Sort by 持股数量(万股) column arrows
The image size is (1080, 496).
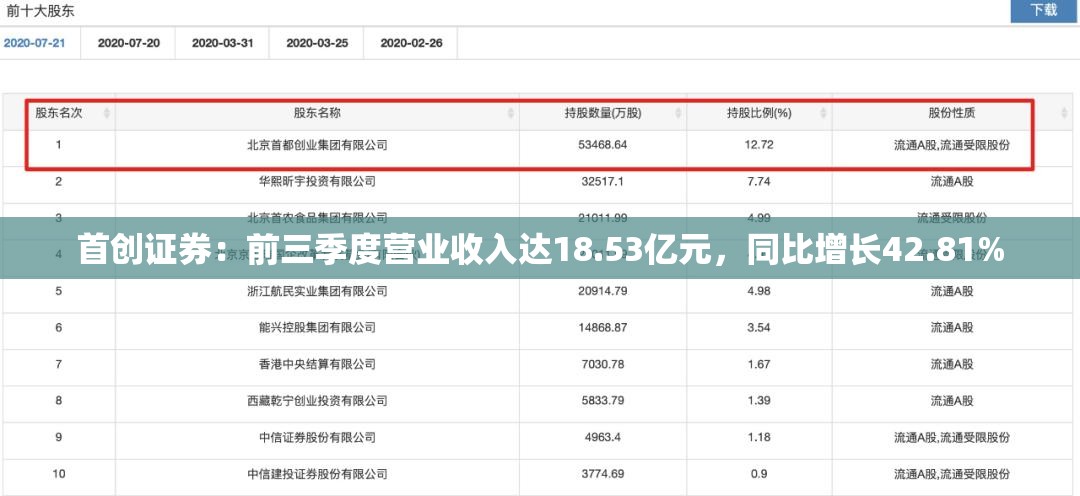pos(678,113)
